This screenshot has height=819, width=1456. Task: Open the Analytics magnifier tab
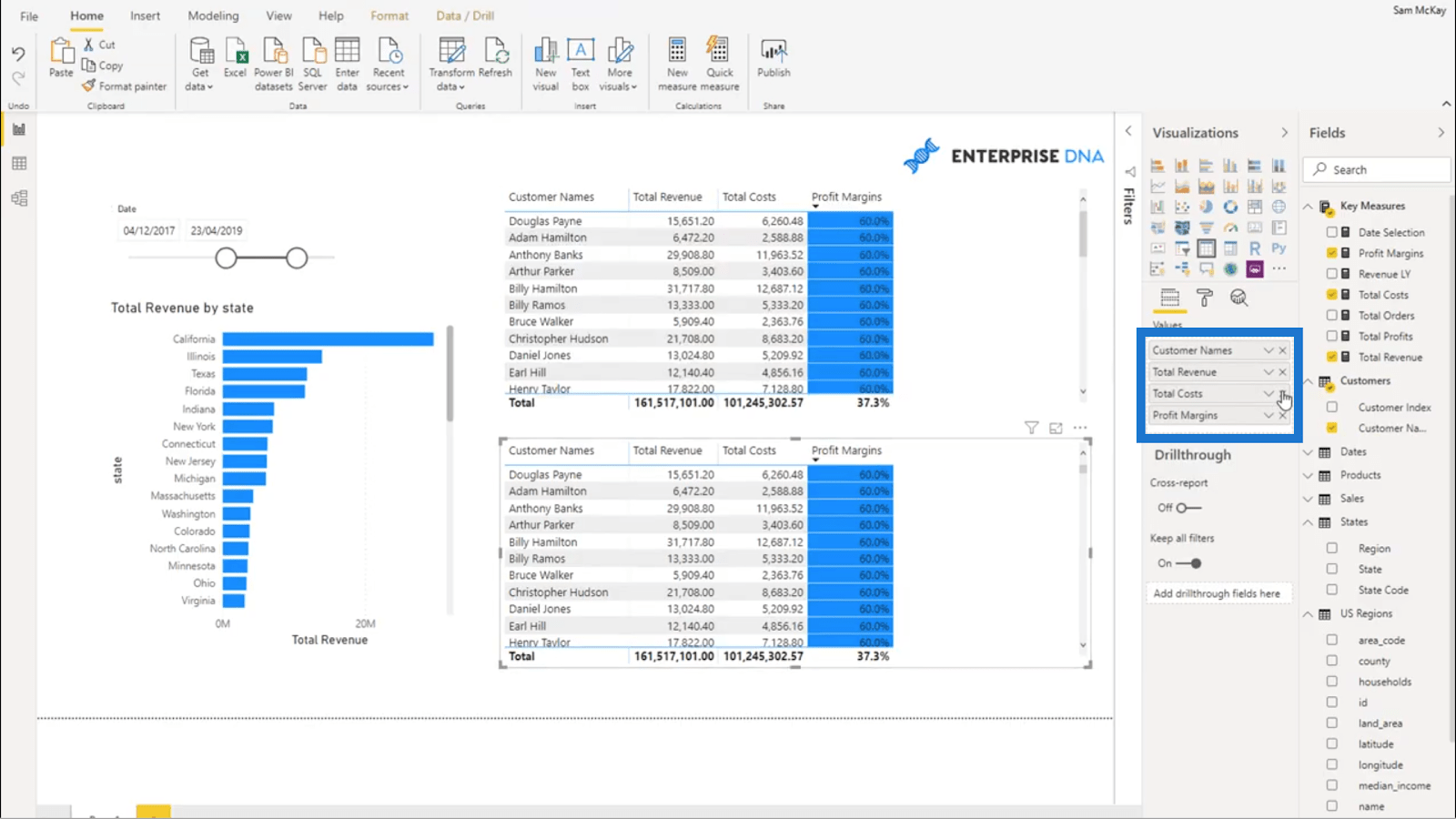(x=1239, y=298)
